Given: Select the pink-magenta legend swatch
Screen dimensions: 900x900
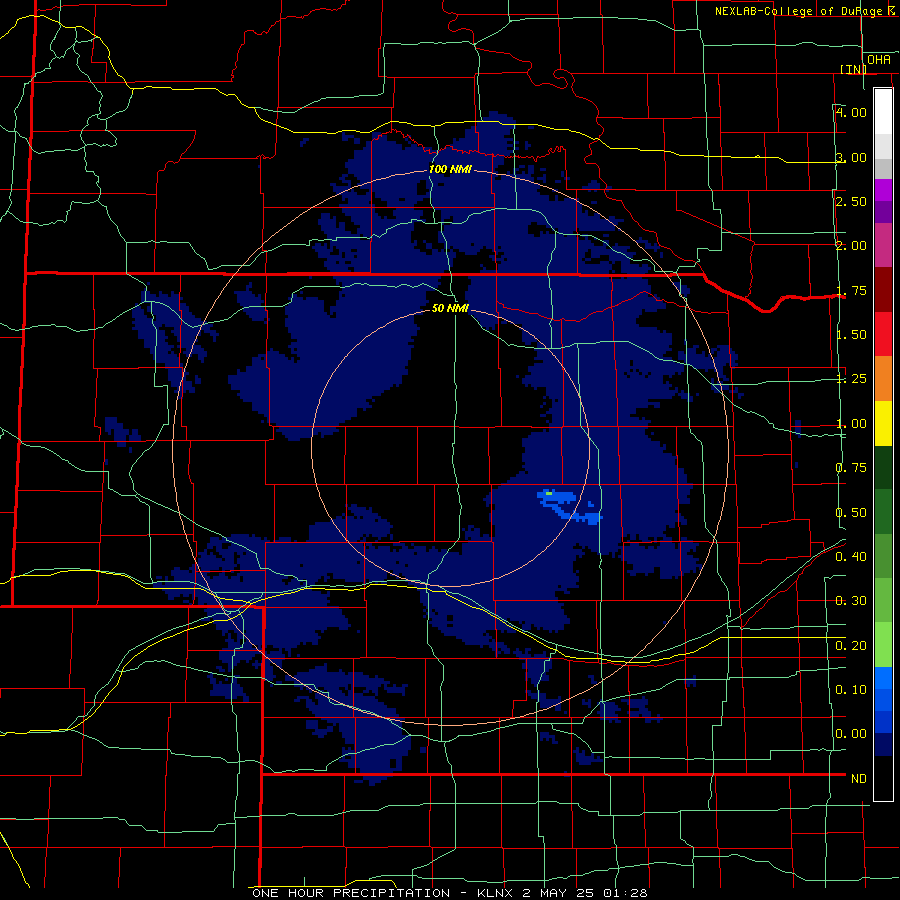Looking at the screenshot, I should point(883,246).
